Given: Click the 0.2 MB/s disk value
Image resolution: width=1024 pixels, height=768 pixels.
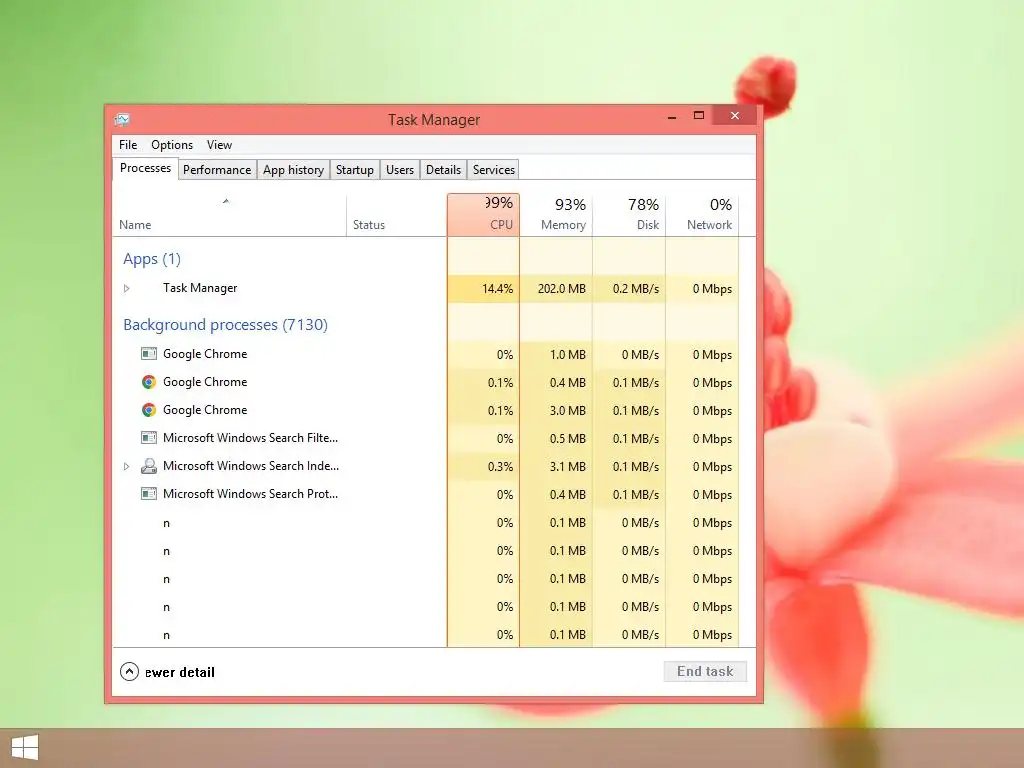Looking at the screenshot, I should 636,289.
